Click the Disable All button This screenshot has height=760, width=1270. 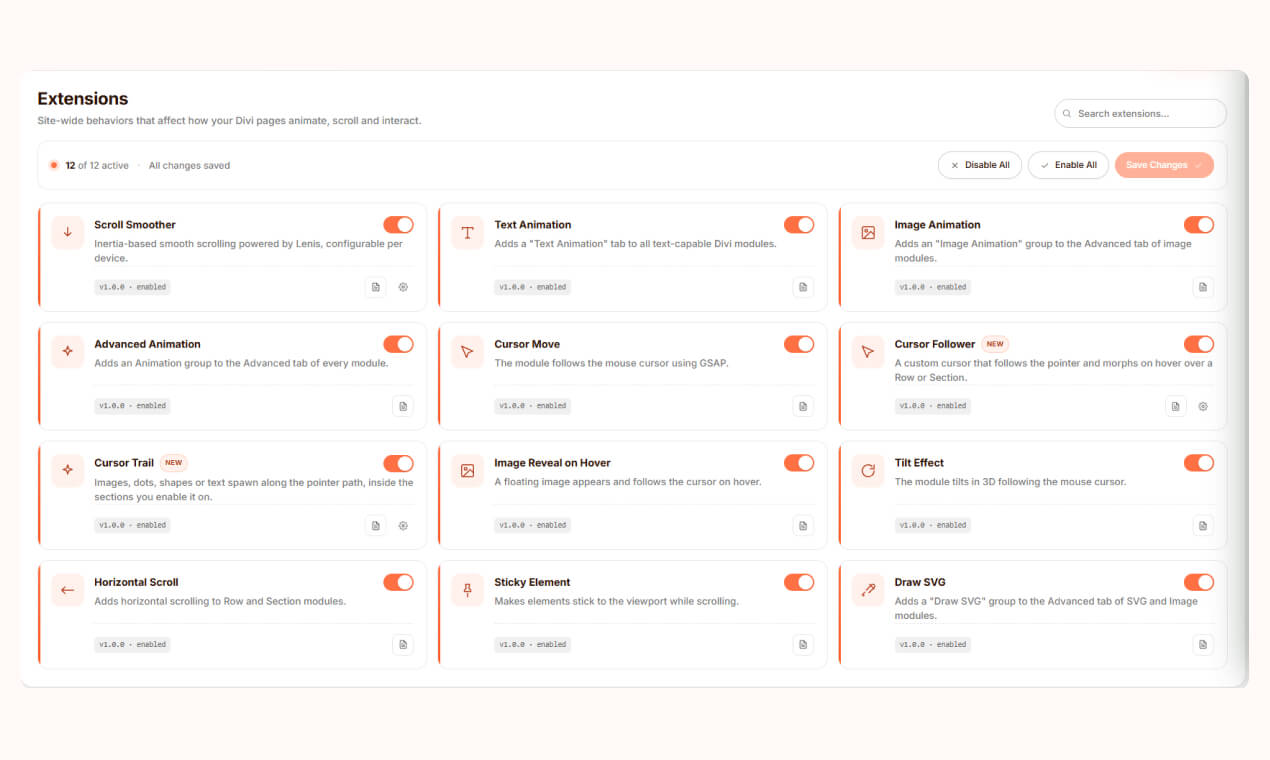(980, 165)
